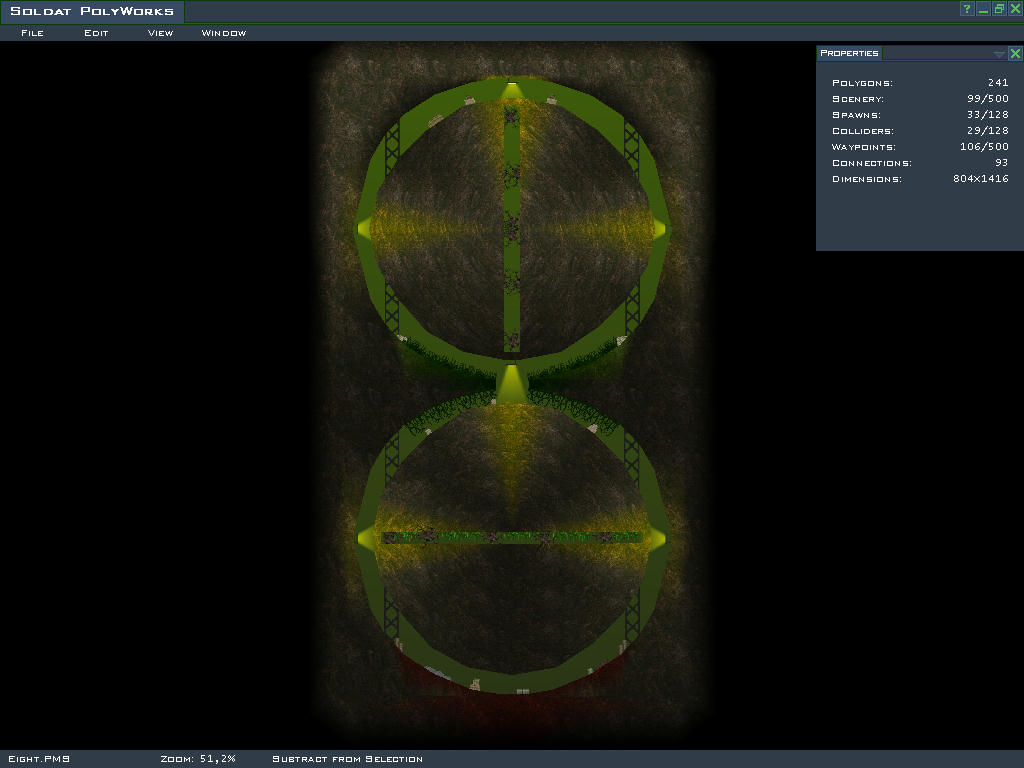Minimize the PolyWorks window

pos(983,9)
